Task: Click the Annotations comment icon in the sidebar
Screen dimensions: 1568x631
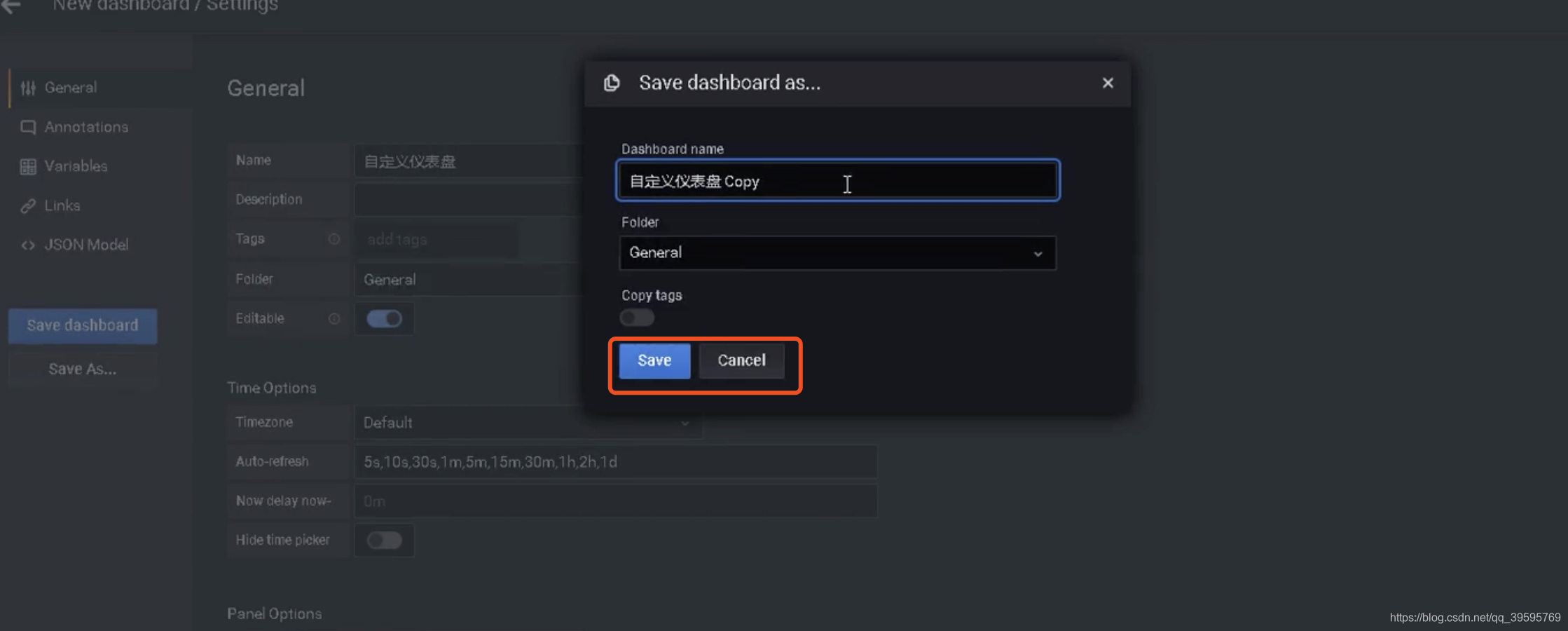Action: pyautogui.click(x=28, y=127)
